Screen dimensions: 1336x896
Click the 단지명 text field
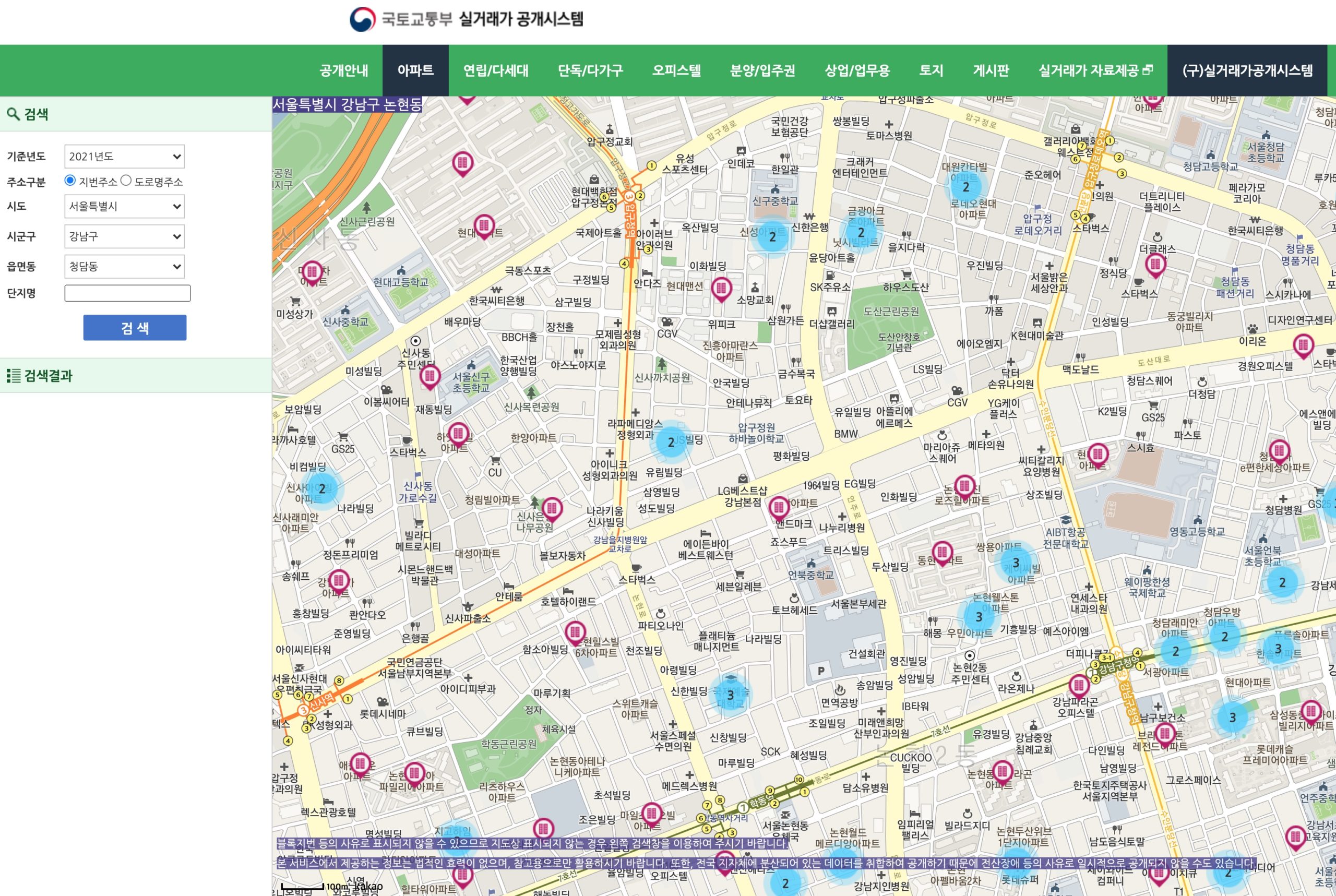[x=127, y=293]
